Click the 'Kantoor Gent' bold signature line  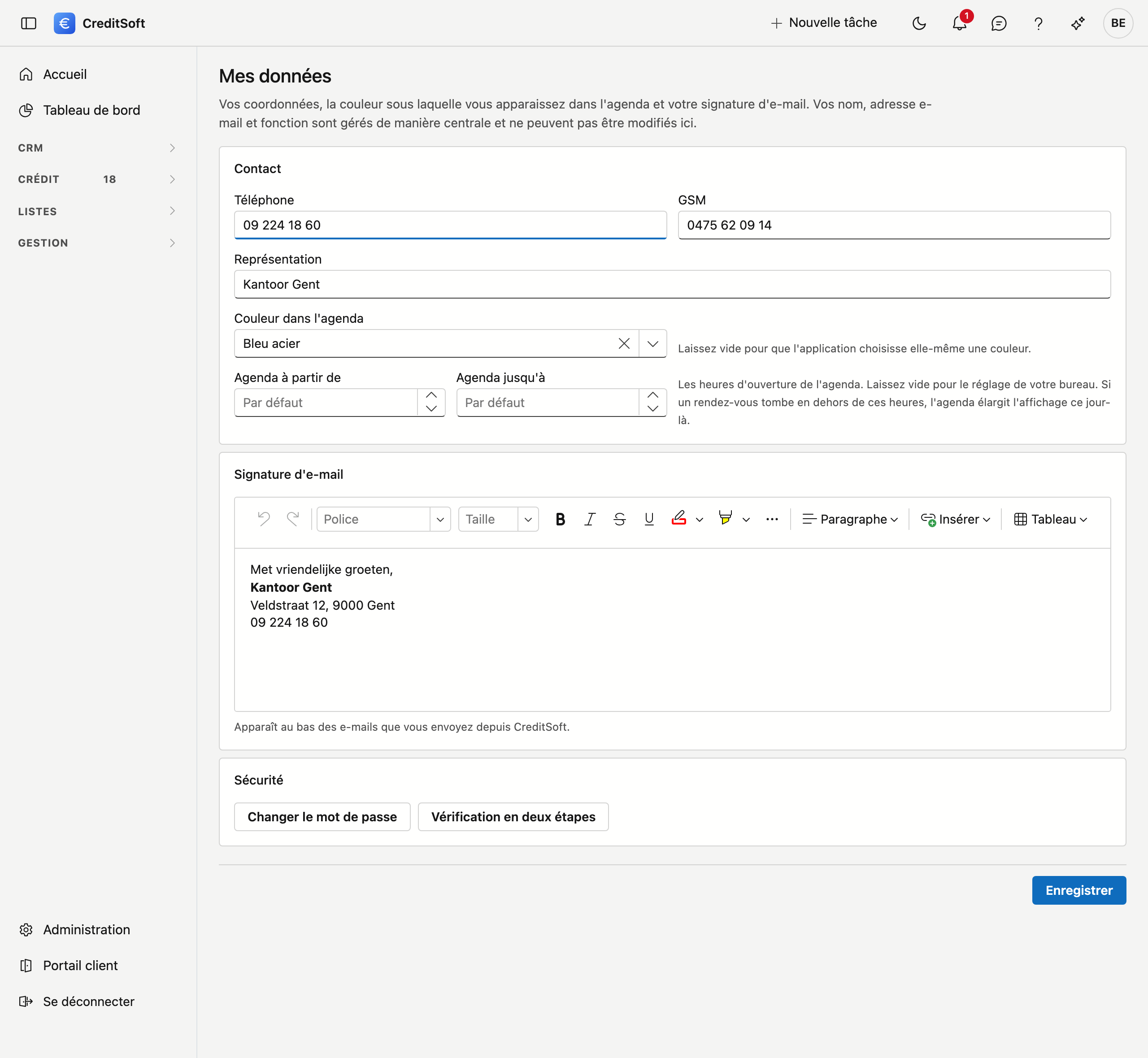coord(291,587)
